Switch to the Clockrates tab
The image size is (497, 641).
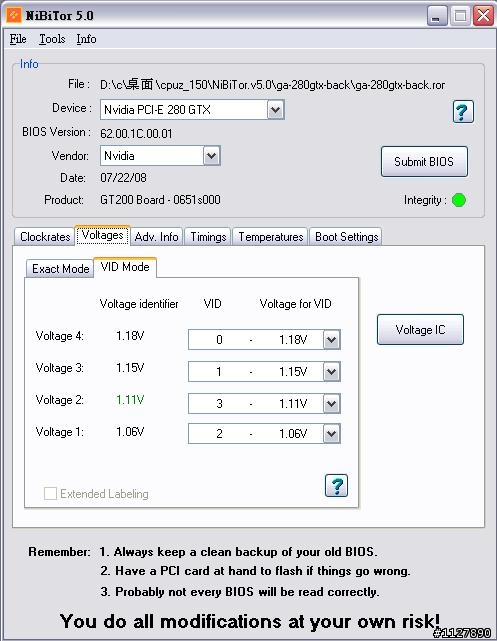45,237
